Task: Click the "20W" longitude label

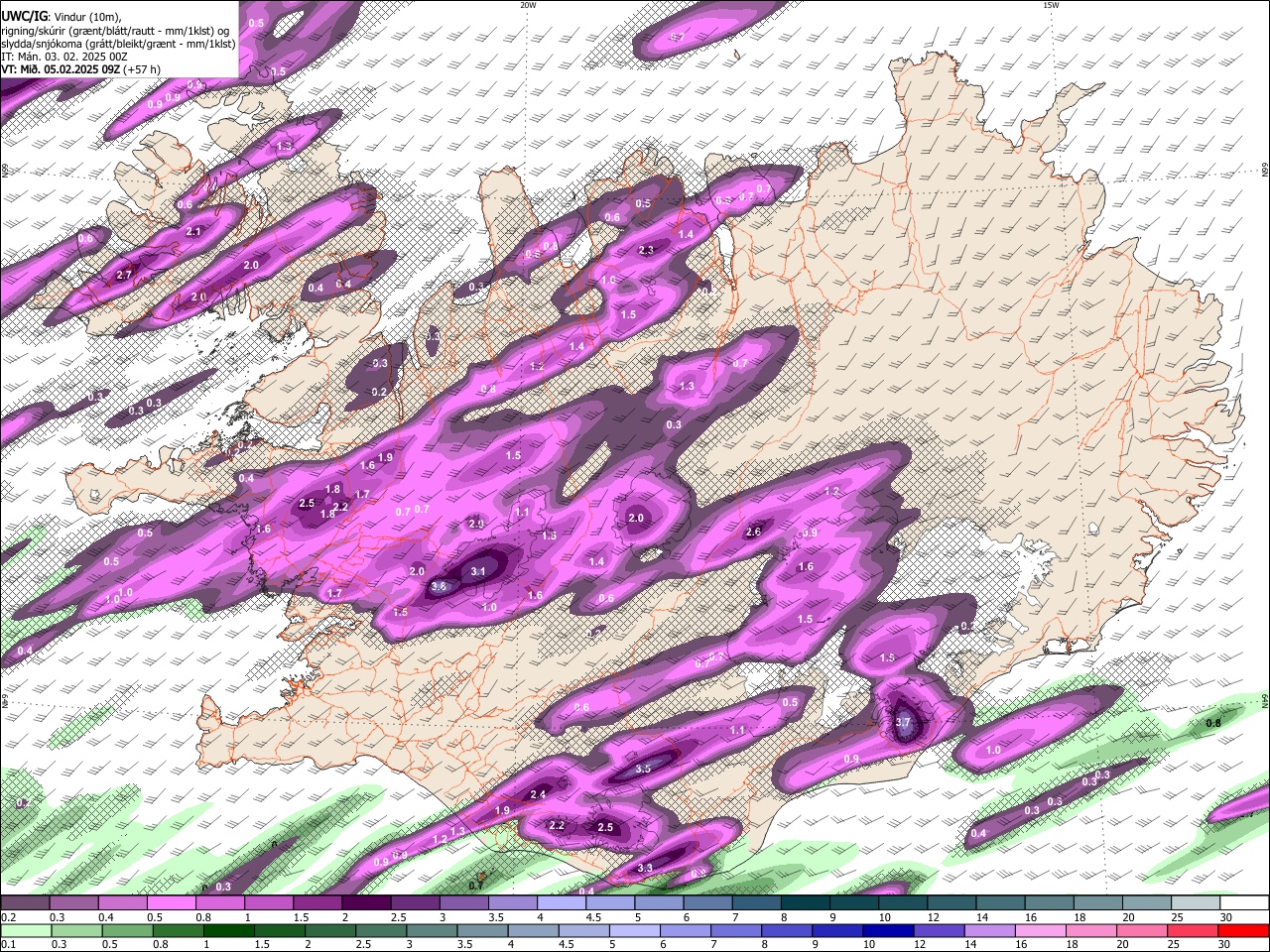Action: pyautogui.click(x=528, y=5)
